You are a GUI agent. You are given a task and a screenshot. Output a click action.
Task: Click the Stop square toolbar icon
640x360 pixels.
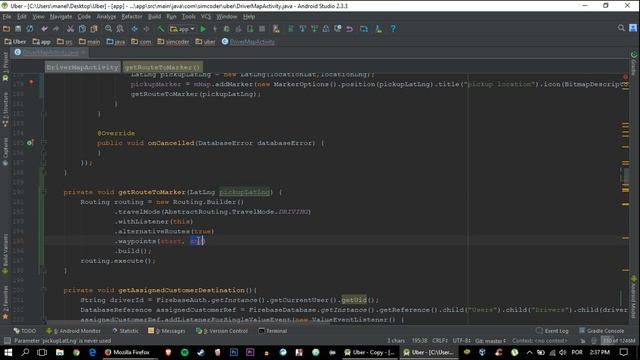click(262, 29)
